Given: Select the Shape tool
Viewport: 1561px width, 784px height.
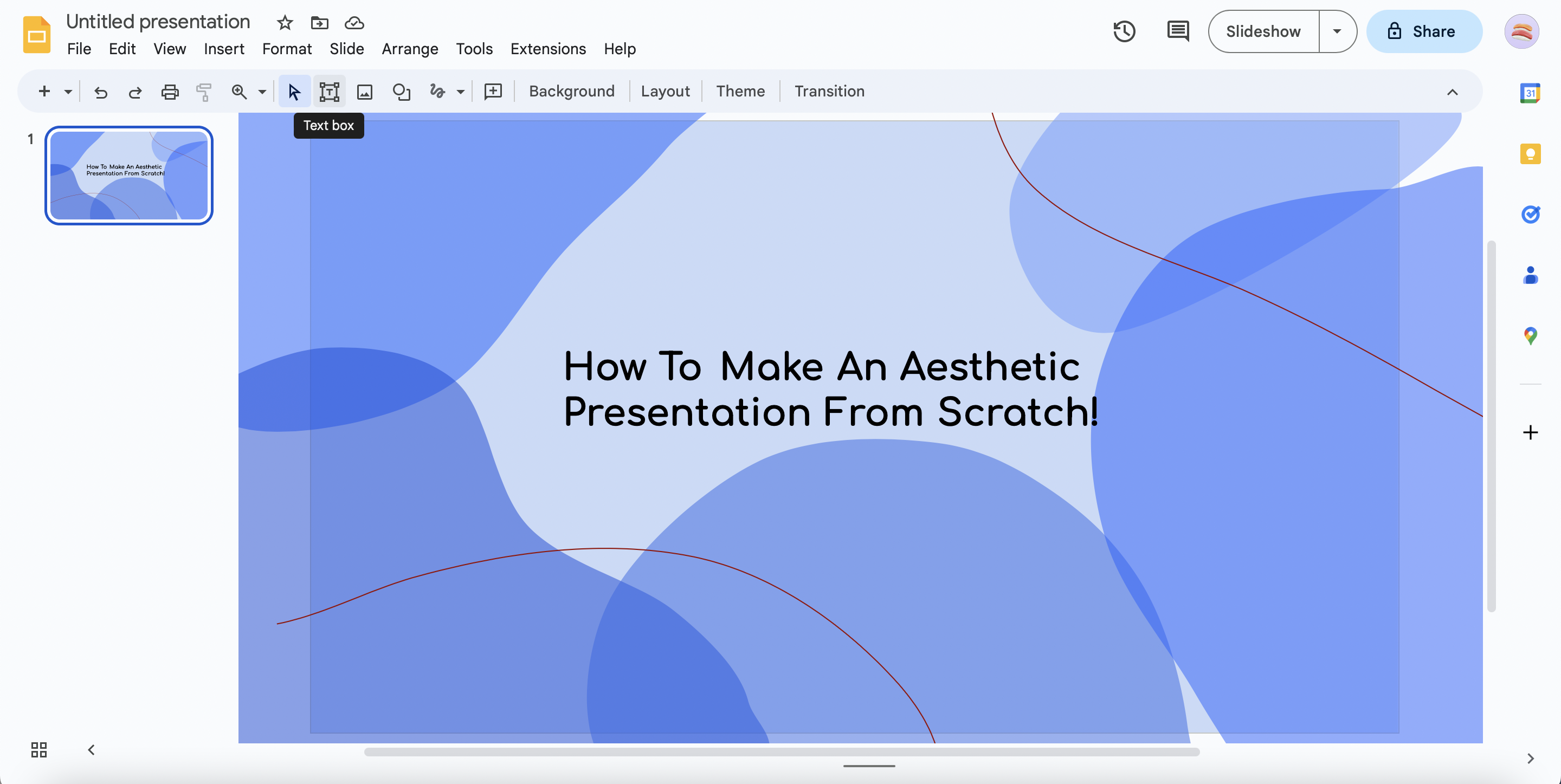Looking at the screenshot, I should point(401,92).
